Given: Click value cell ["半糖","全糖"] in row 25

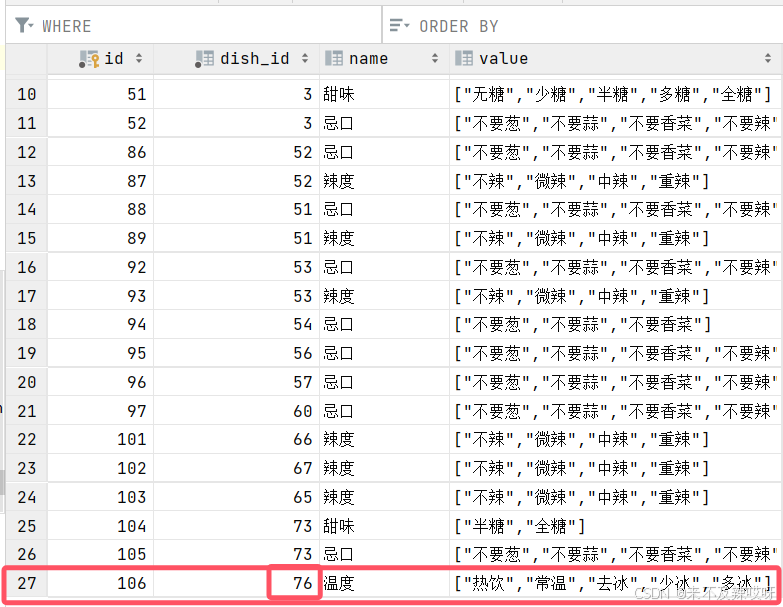Looking at the screenshot, I should pyautogui.click(x=616, y=526).
